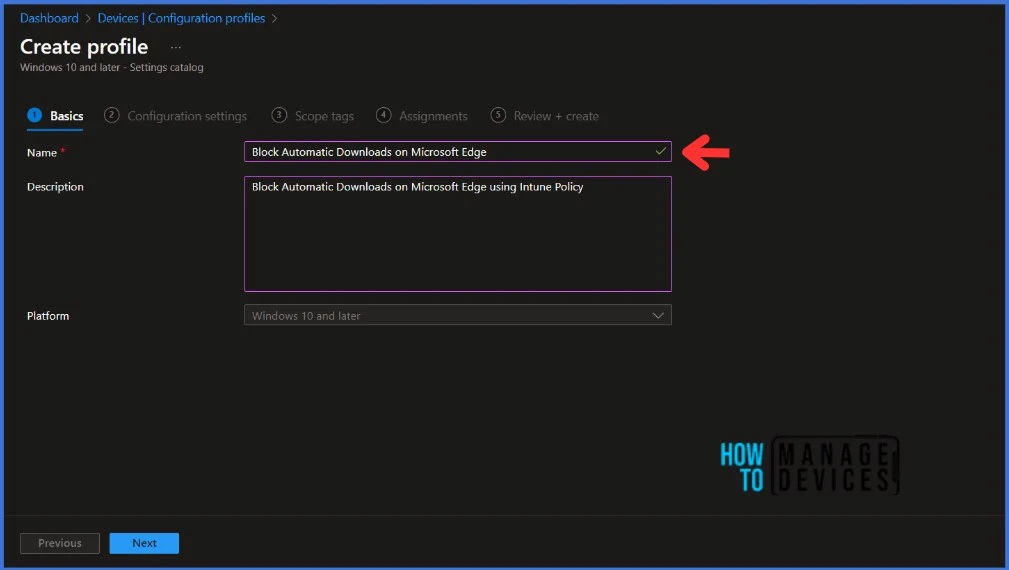Click inside the Description text area

(458, 234)
